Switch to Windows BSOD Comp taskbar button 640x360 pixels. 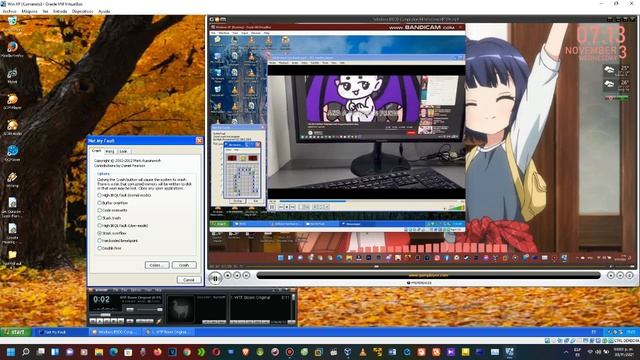coord(116,332)
